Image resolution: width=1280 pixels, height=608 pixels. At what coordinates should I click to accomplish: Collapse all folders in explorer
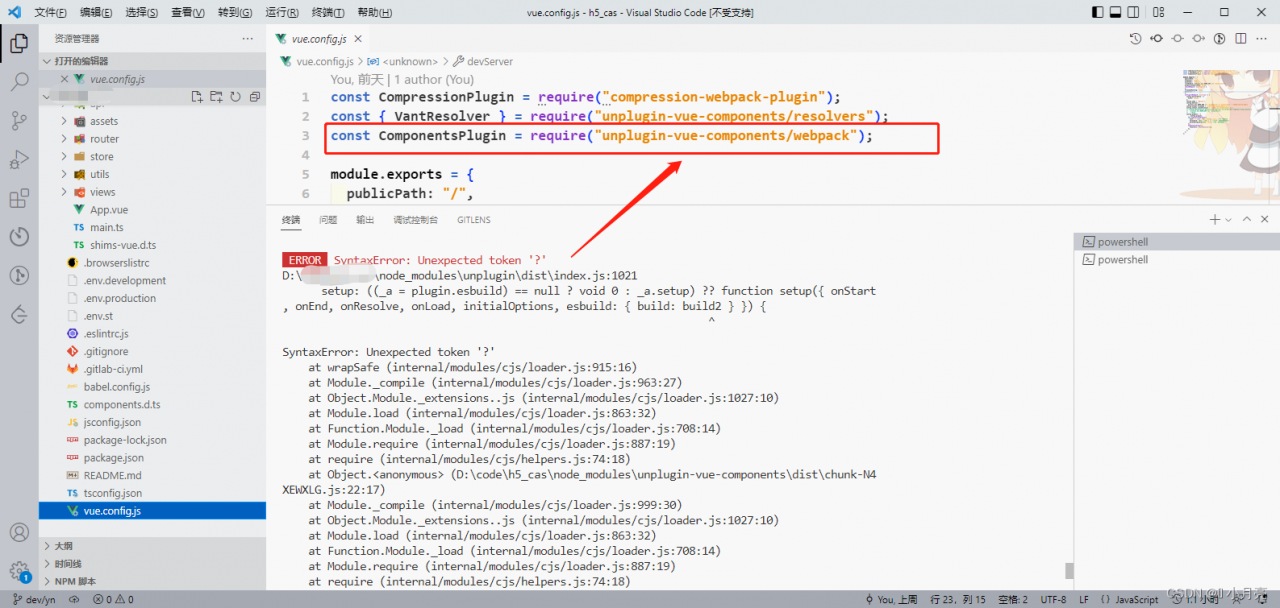255,97
